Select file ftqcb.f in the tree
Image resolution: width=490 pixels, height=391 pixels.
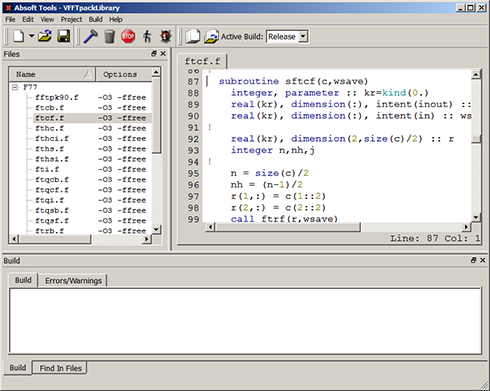pyautogui.click(x=52, y=180)
